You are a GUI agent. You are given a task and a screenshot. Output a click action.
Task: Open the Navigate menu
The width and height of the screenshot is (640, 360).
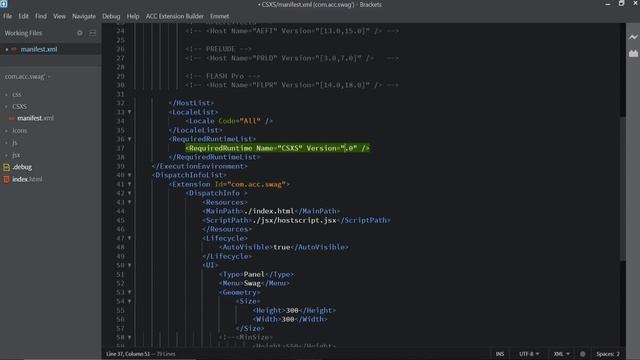[x=84, y=16]
